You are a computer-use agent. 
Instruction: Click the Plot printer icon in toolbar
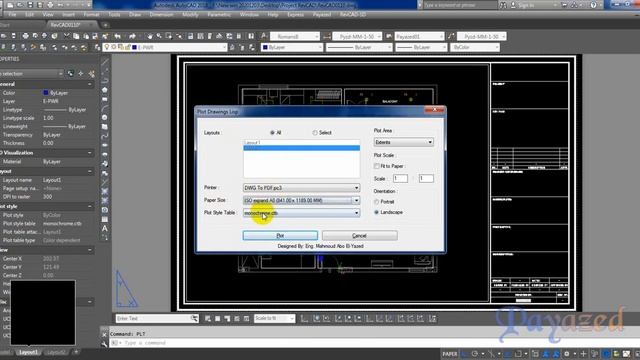coord(25,36)
